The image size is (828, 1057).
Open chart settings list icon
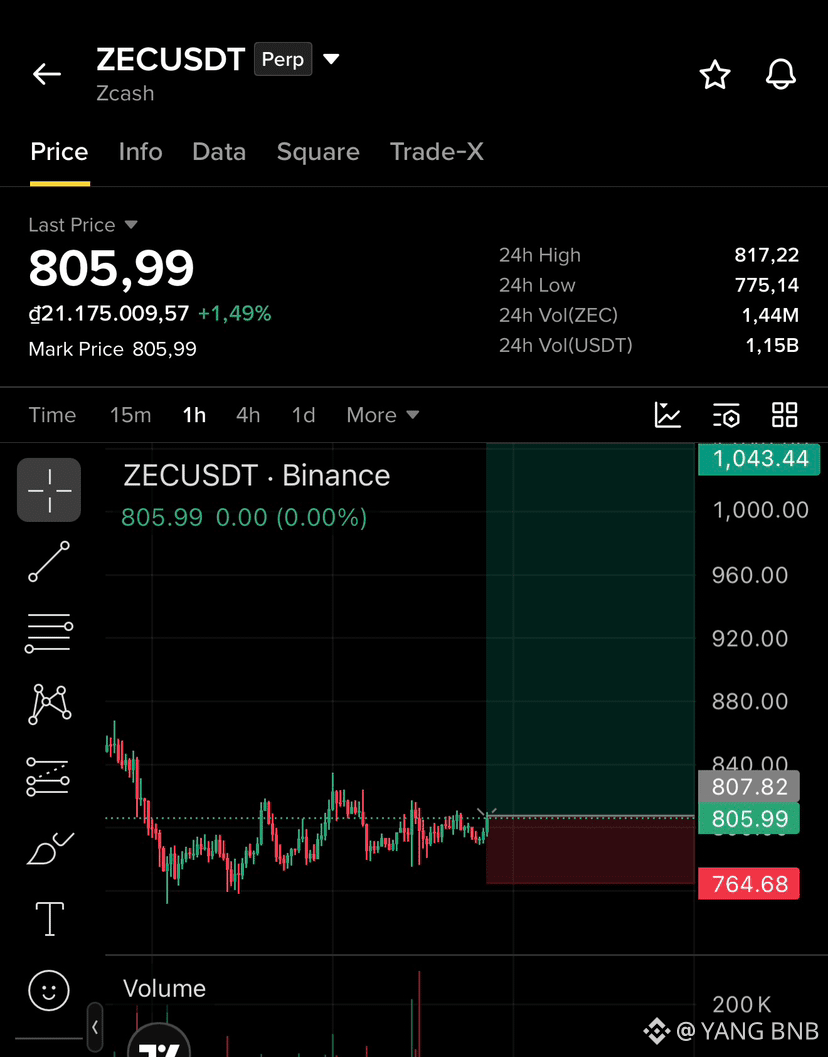[726, 415]
